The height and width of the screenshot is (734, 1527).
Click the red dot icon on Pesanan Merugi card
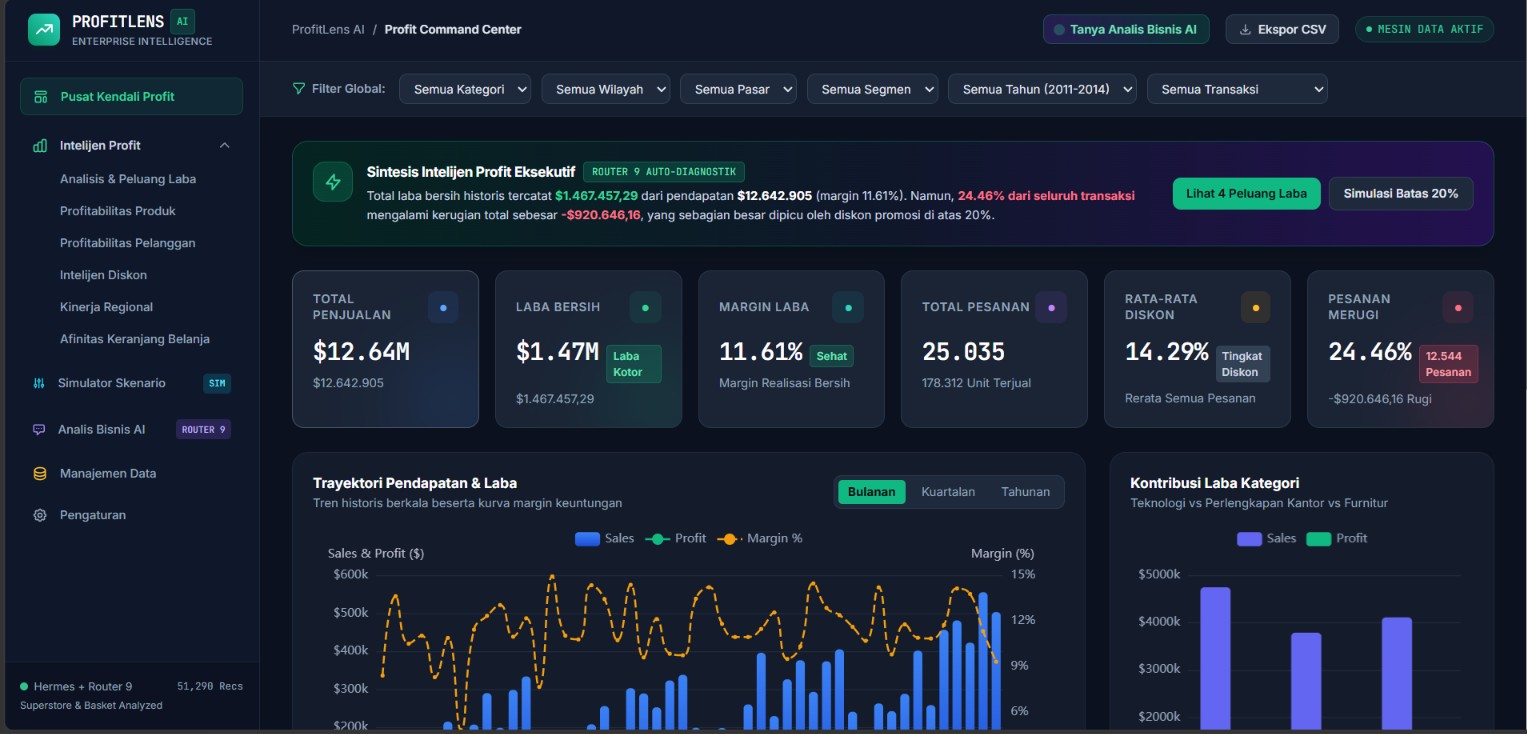(1458, 307)
